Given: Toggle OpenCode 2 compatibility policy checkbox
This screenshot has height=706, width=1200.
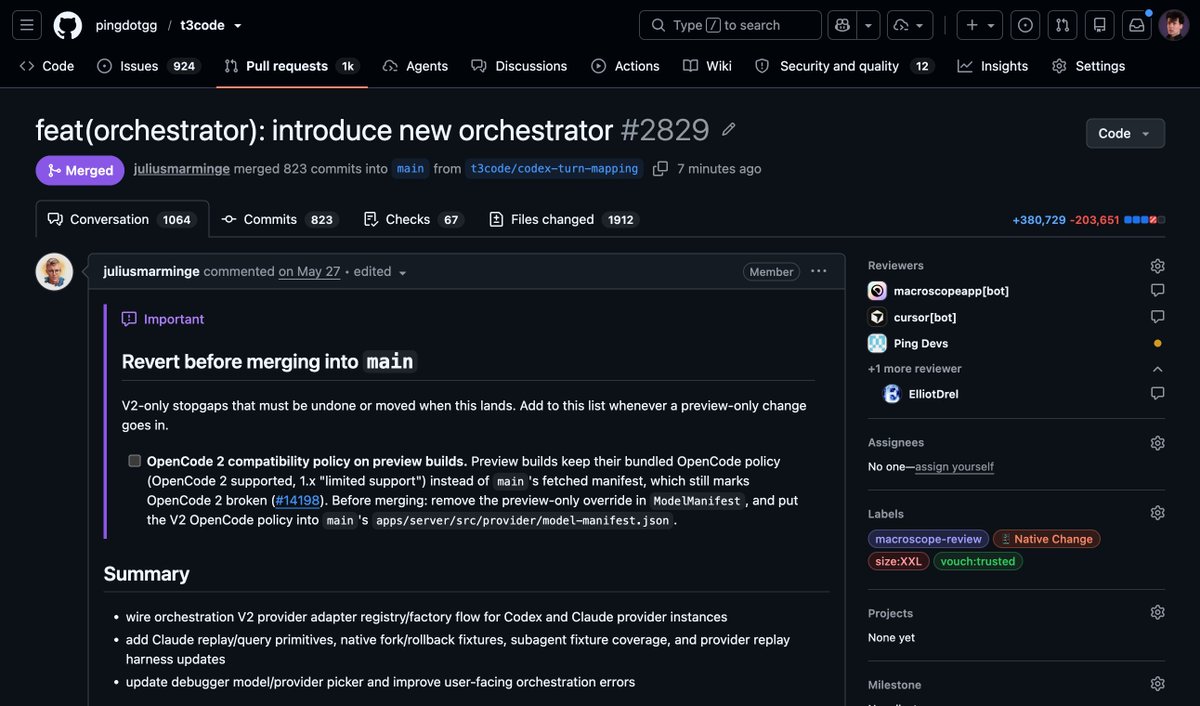Looking at the screenshot, I should [135, 461].
